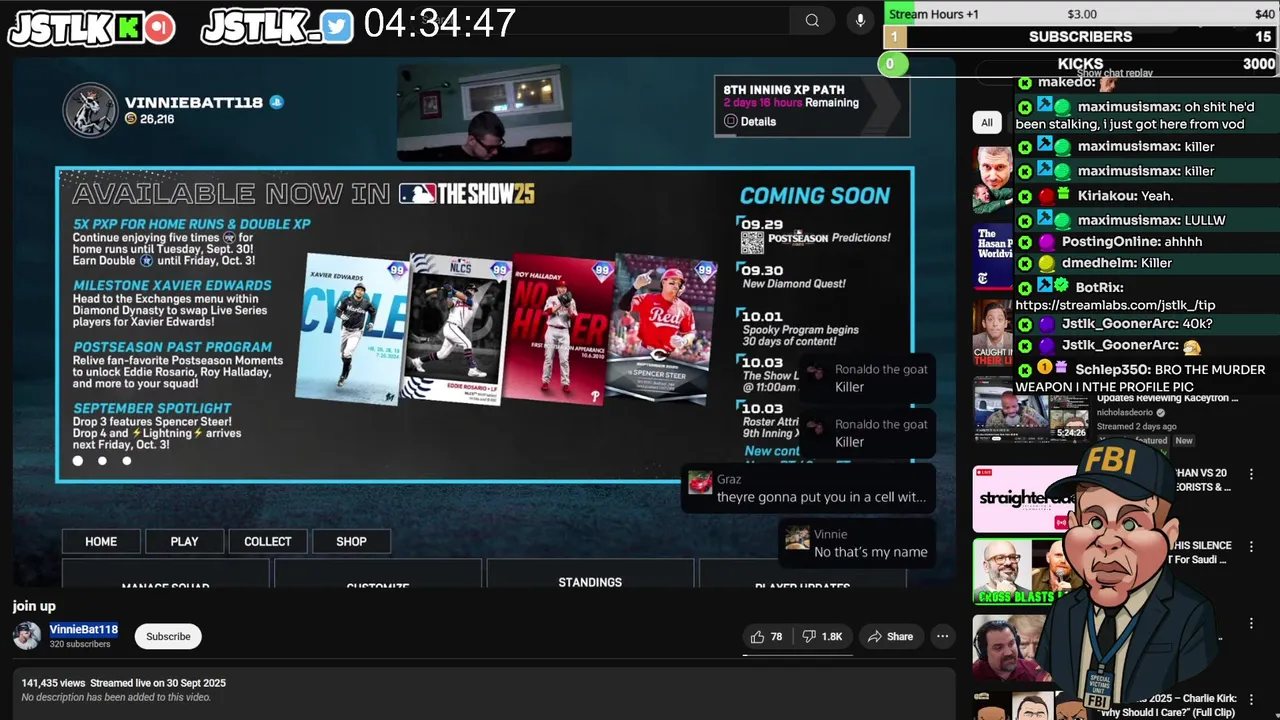
Task: Select the third news carousel dot
Action: (x=126, y=461)
